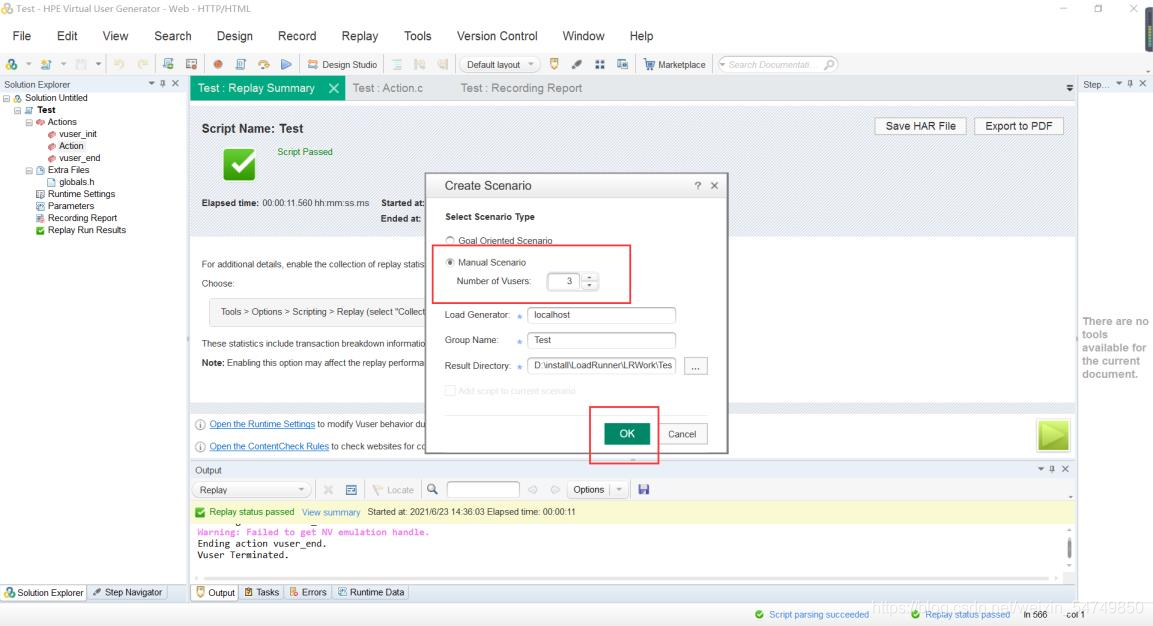Increase the Number of Vusers value
The width and height of the screenshot is (1153, 626).
(x=590, y=277)
